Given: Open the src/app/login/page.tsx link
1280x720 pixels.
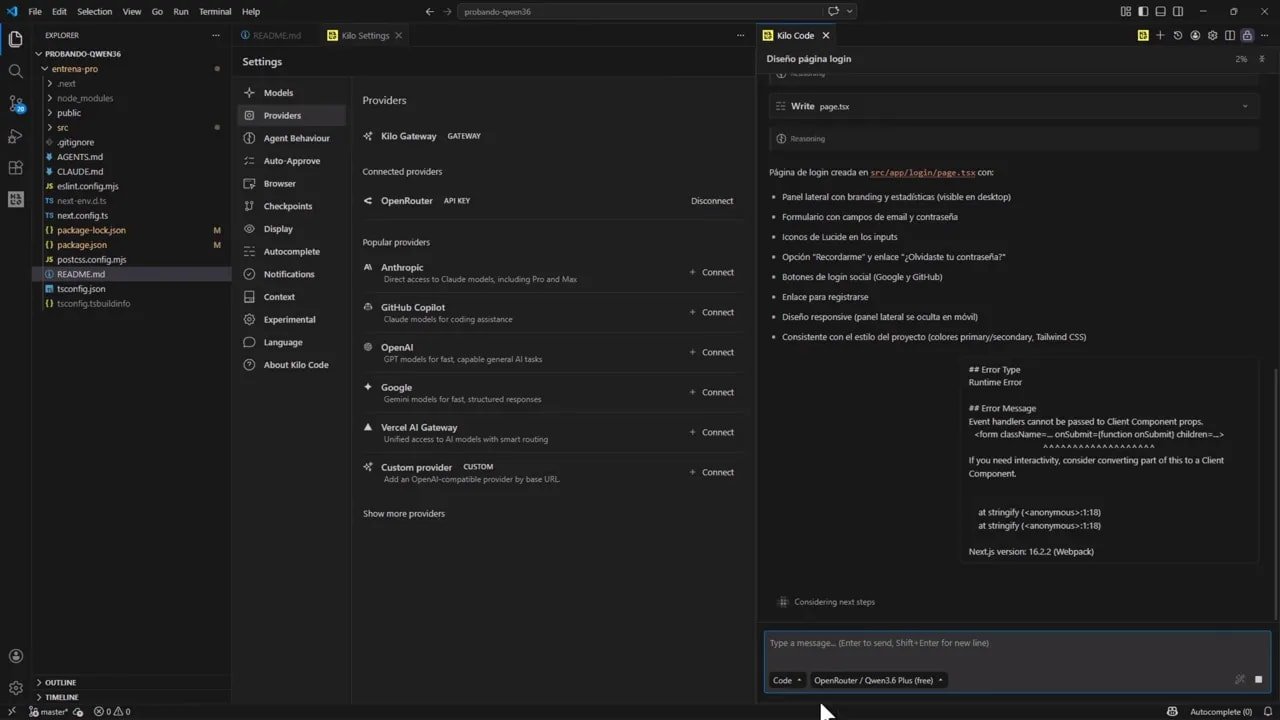Looking at the screenshot, I should tap(922, 172).
